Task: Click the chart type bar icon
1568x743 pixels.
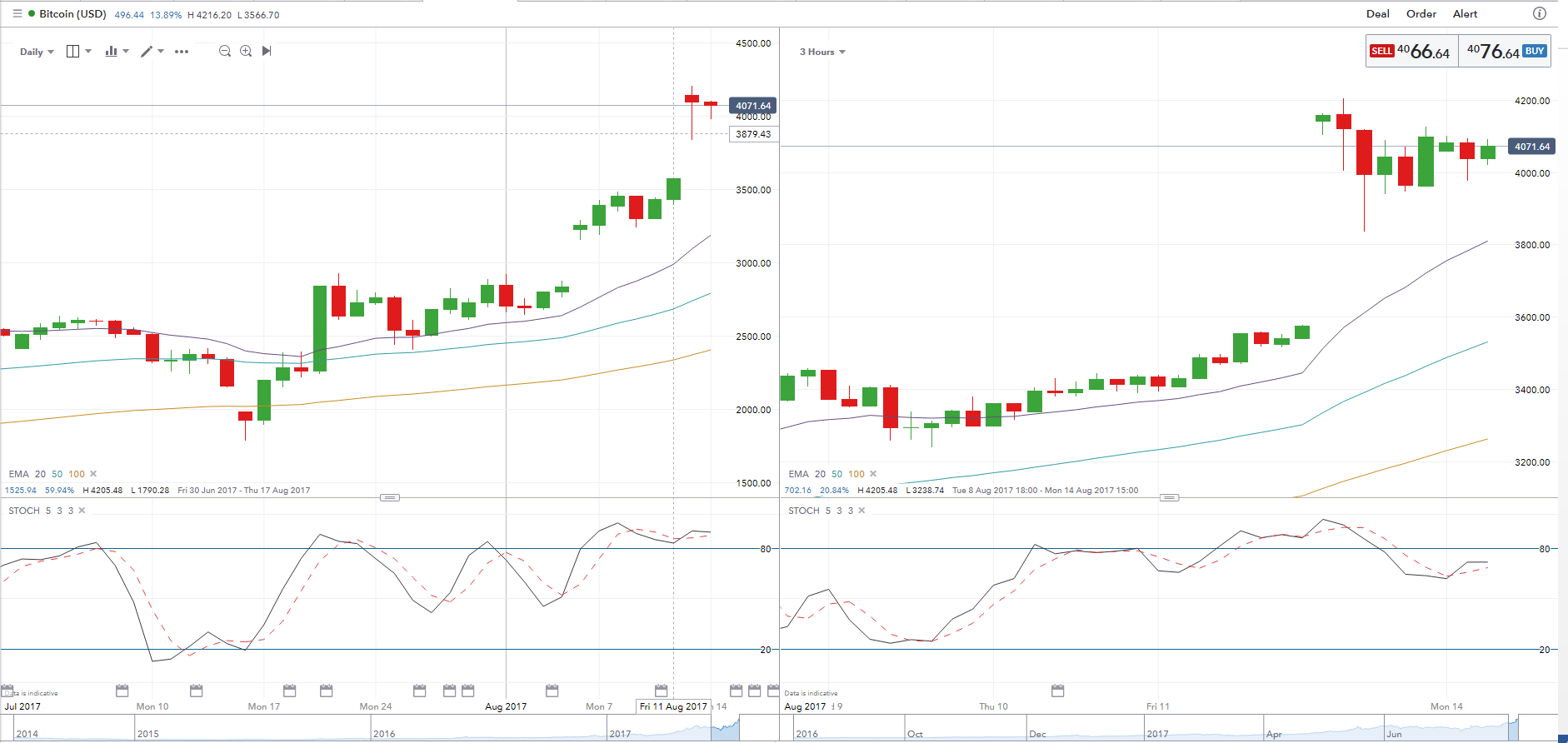Action: pyautogui.click(x=111, y=52)
